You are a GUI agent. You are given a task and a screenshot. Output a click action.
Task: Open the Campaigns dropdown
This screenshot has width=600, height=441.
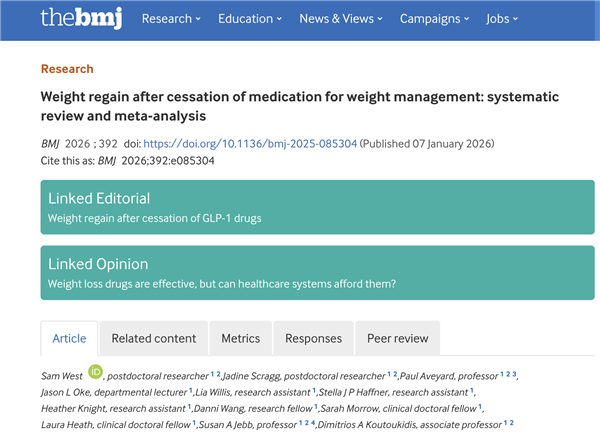[x=434, y=19]
